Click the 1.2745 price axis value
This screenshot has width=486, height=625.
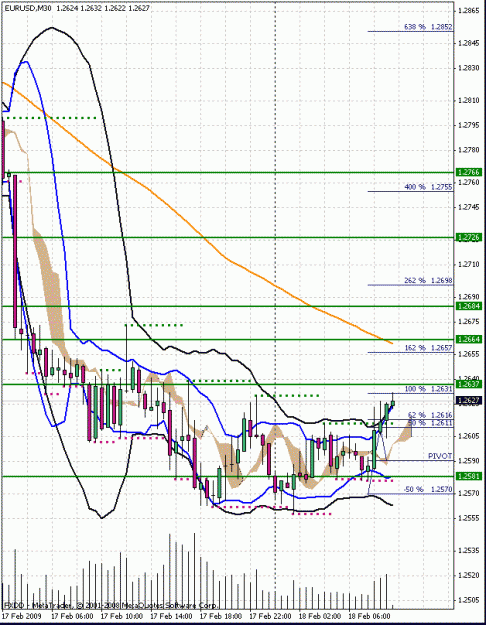click(469, 207)
